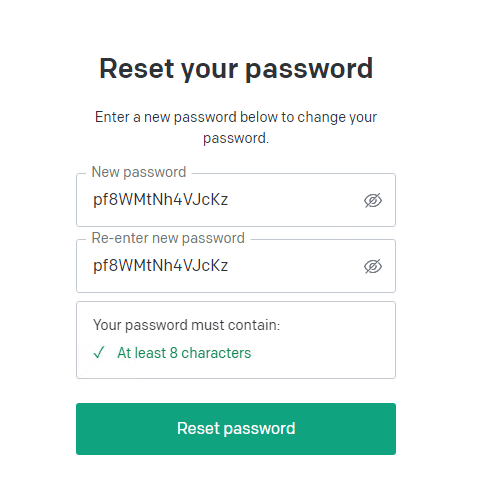Image resolution: width=488 pixels, height=493 pixels.
Task: Click the password requirements box
Action: coord(236,340)
